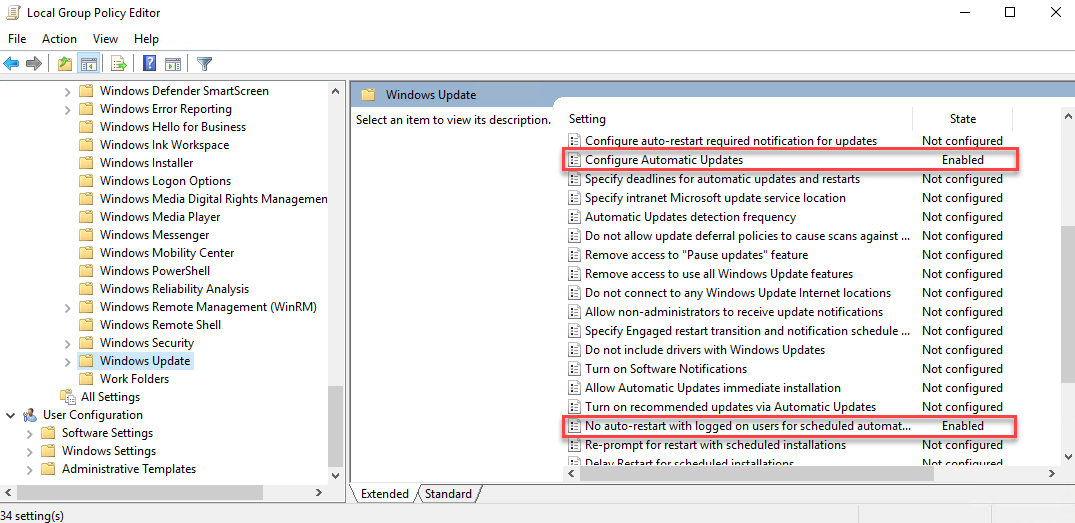Image resolution: width=1075 pixels, height=523 pixels.
Task: Expand Windows Settings under User Configuration
Action: (x=29, y=451)
